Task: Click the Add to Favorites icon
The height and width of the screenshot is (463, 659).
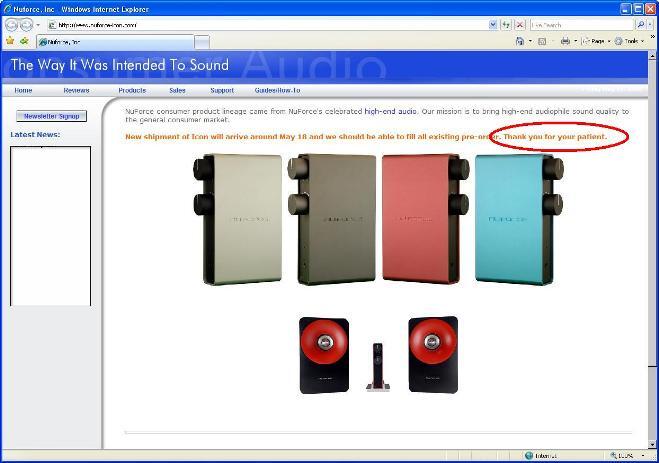Action: click(24, 41)
